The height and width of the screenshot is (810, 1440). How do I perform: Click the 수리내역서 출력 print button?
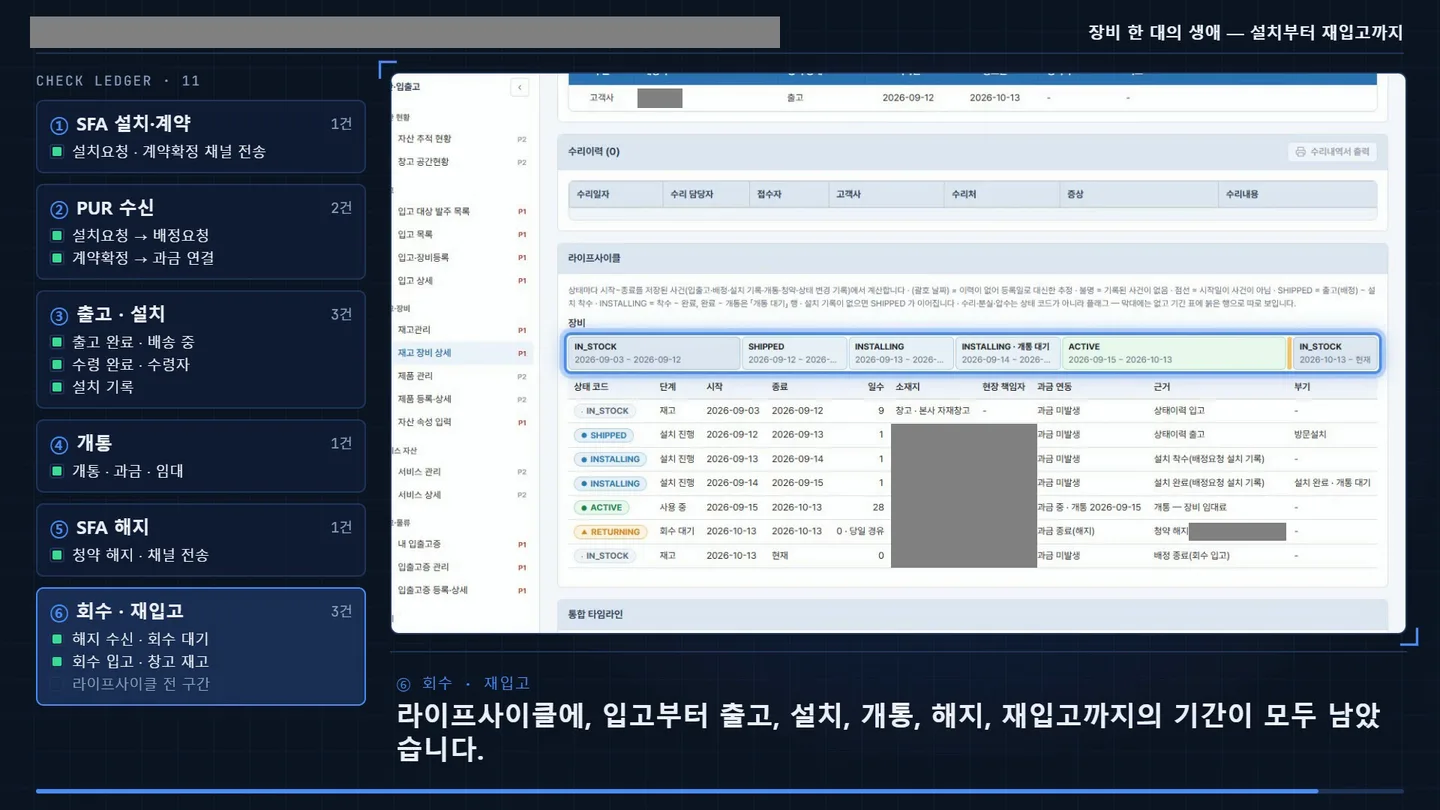[x=1332, y=152]
